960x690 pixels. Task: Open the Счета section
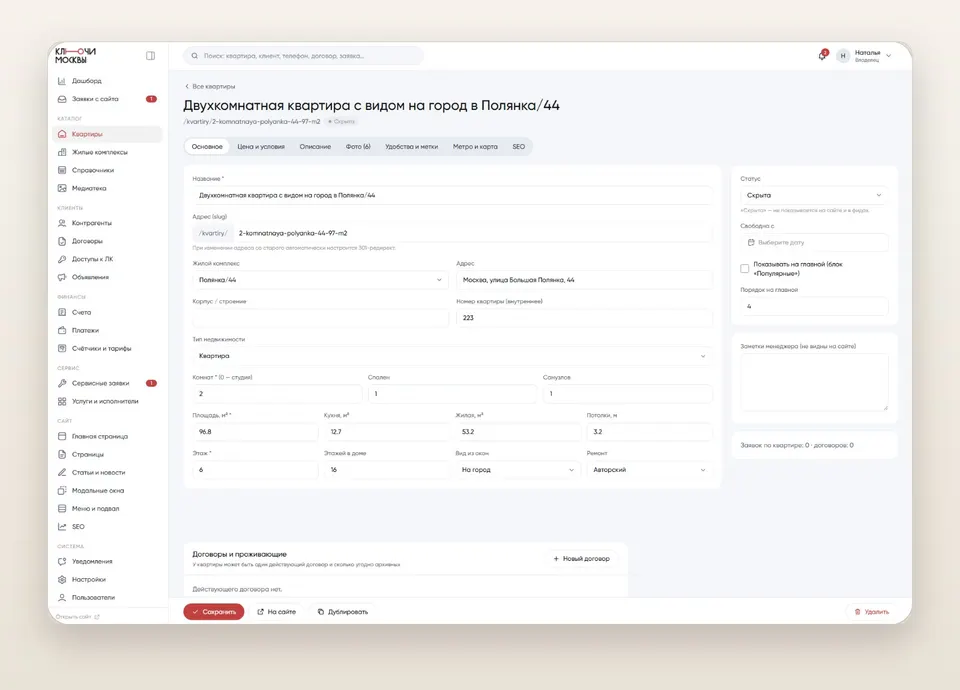coord(107,312)
